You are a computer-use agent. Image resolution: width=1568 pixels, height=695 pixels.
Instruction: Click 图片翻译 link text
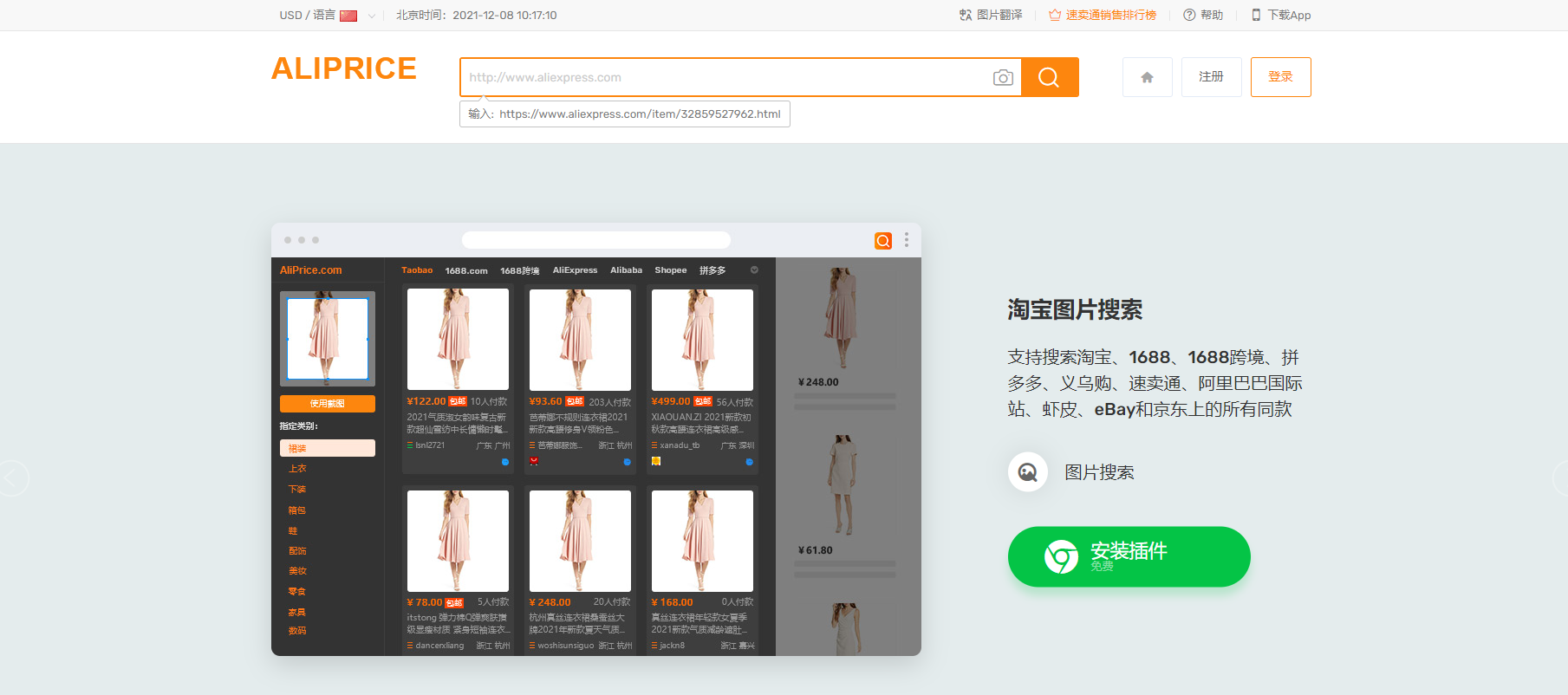coord(999,15)
